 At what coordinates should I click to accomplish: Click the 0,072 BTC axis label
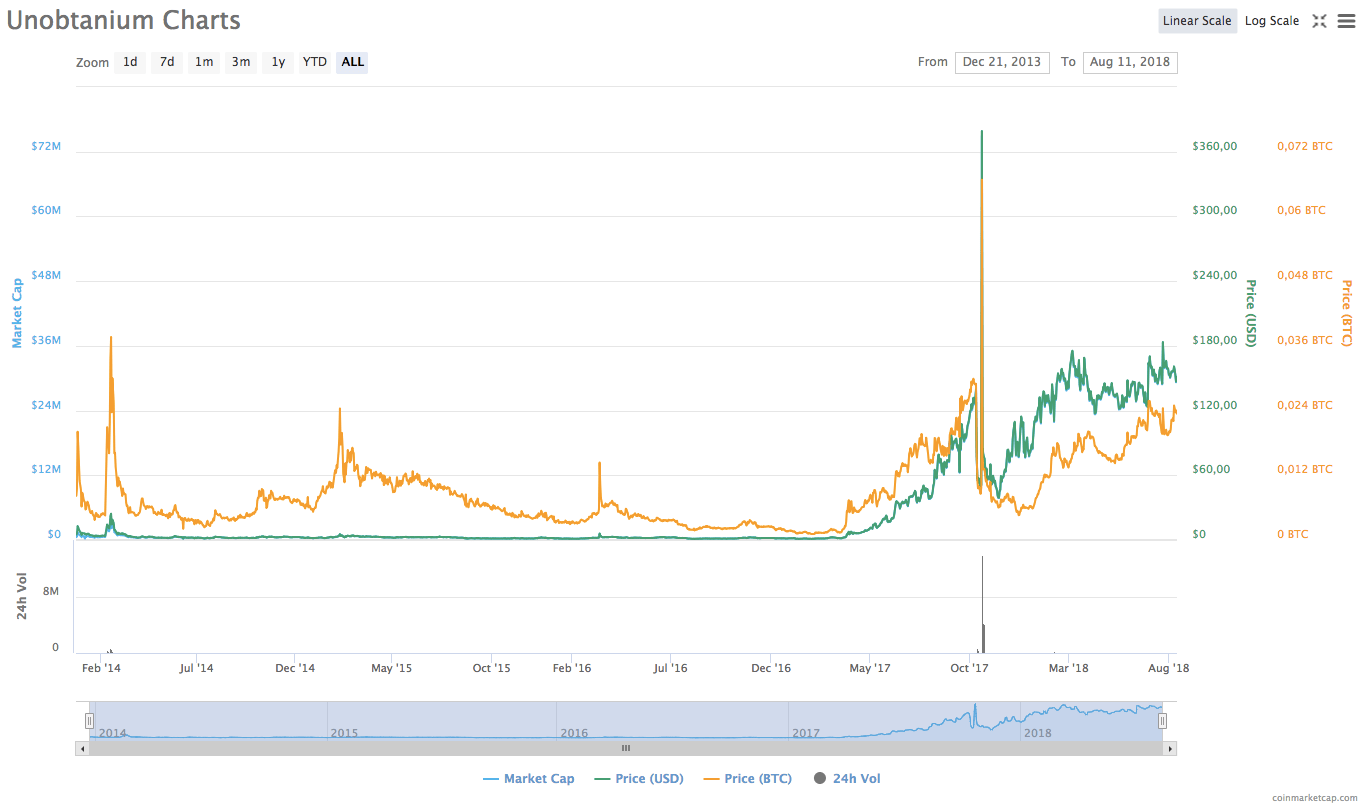click(1305, 146)
